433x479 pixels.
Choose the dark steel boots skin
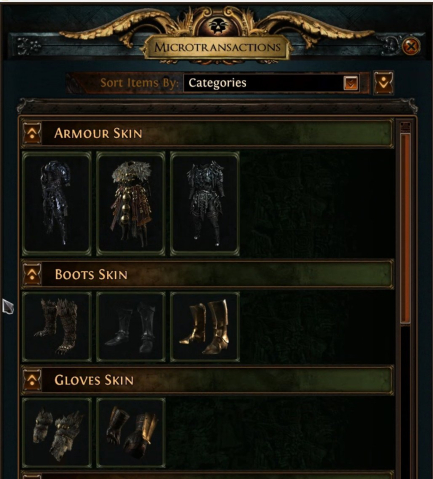(131, 327)
